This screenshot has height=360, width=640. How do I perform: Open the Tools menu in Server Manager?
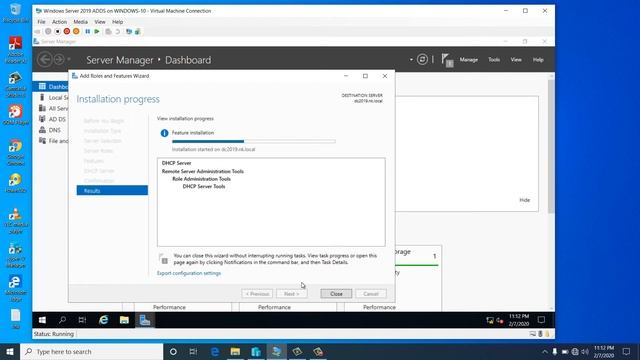coord(494,60)
